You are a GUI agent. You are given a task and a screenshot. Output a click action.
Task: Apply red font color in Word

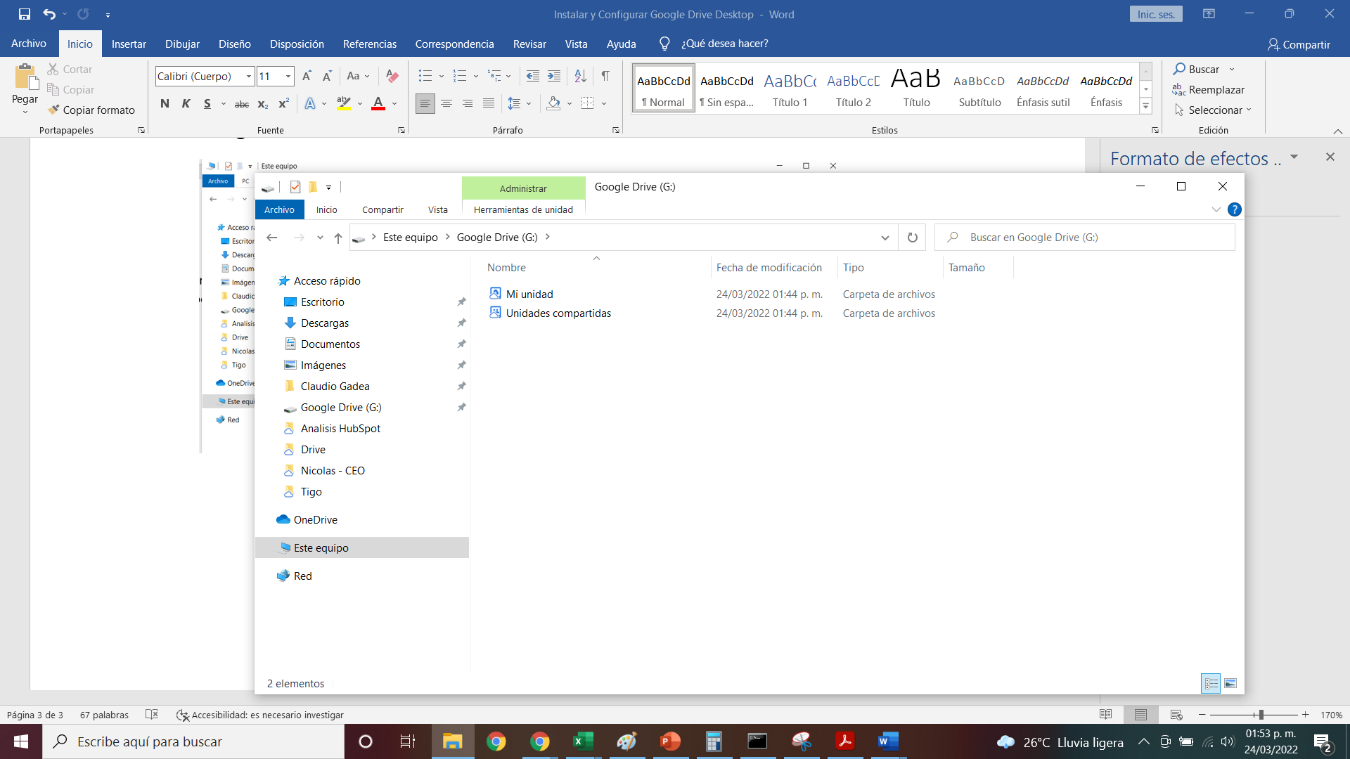click(377, 104)
